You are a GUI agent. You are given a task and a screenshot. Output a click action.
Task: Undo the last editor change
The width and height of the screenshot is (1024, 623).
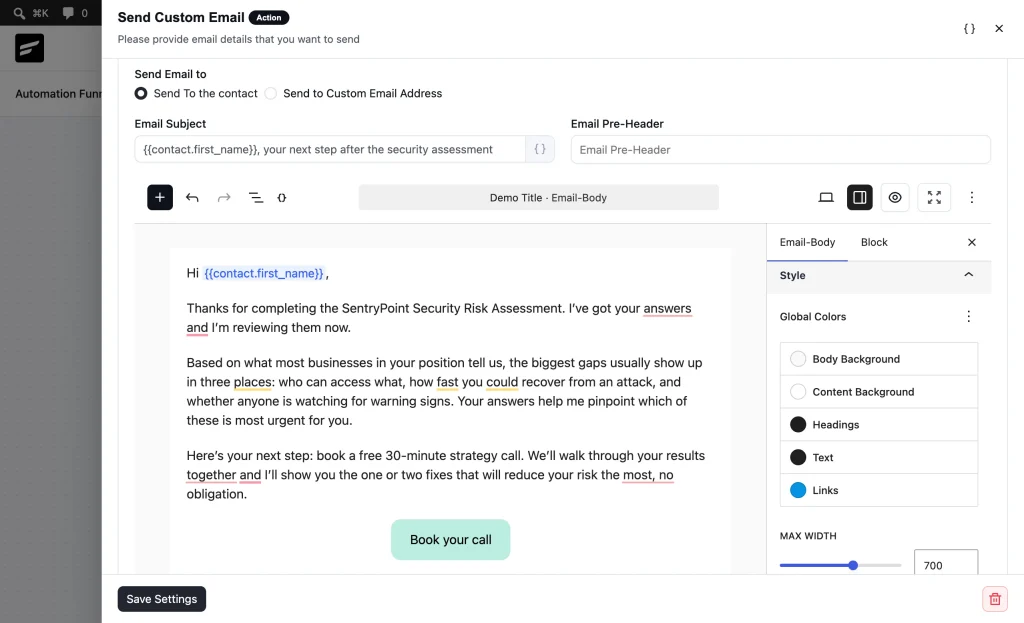(x=192, y=197)
